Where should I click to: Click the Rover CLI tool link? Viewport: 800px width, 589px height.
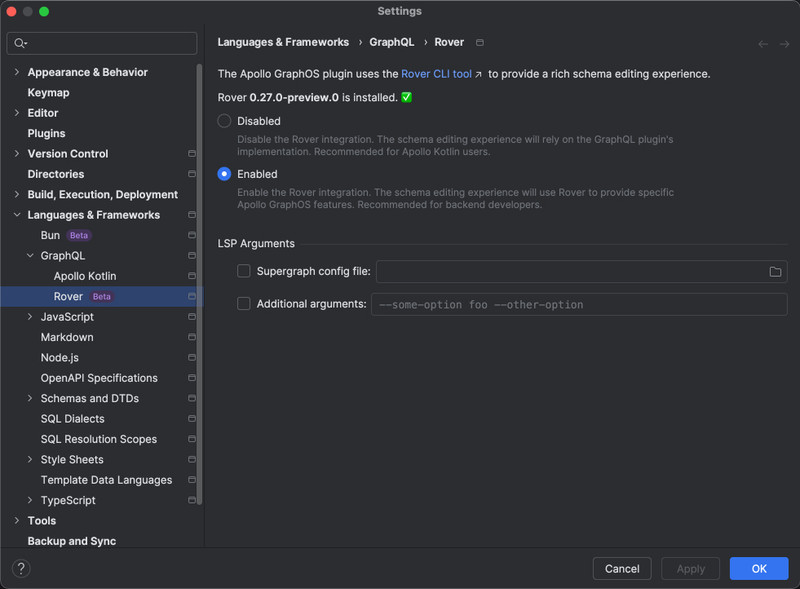pos(437,74)
